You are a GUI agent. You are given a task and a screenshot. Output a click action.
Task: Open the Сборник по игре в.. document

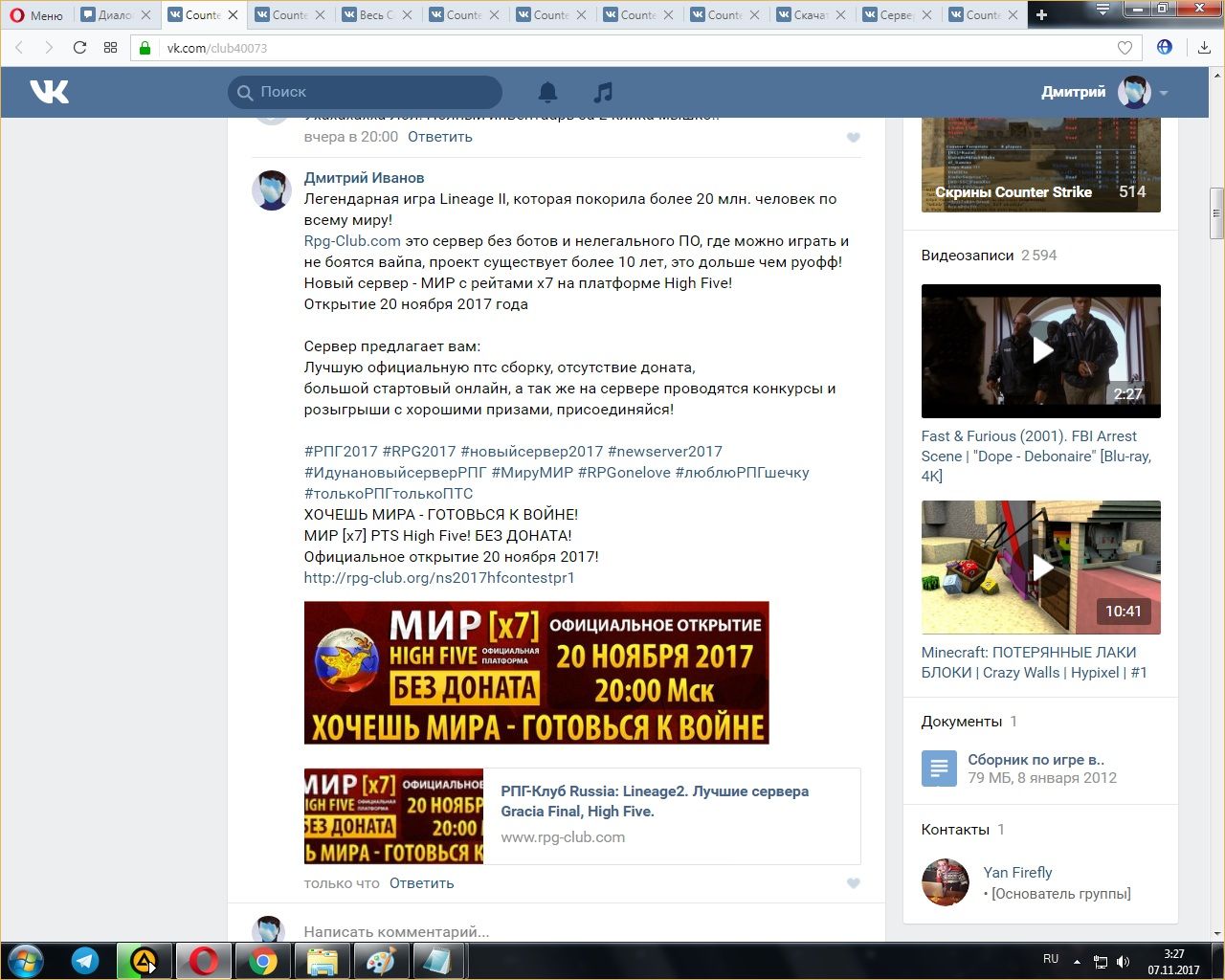click(1036, 760)
